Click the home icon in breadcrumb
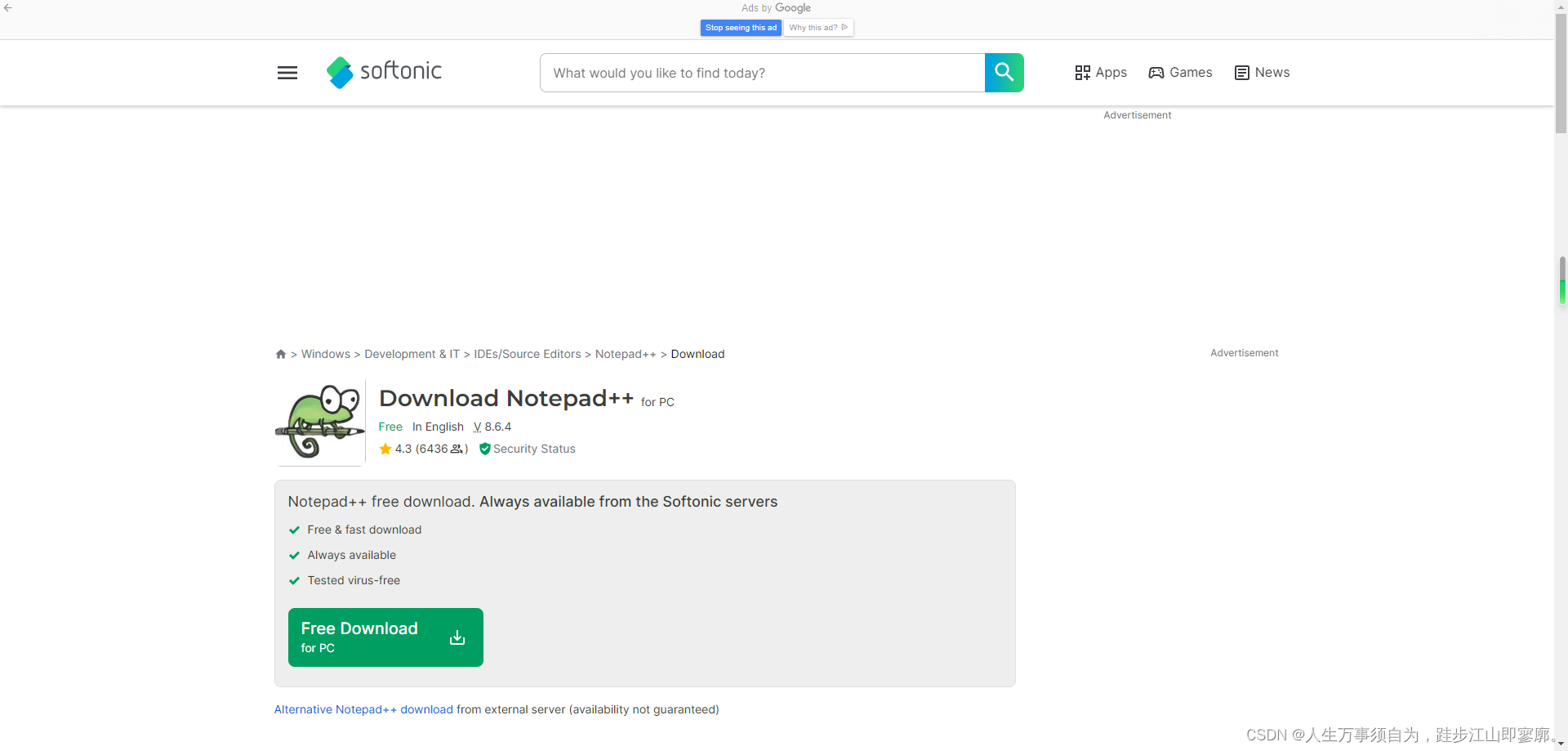Image resolution: width=1568 pixels, height=751 pixels. [x=281, y=354]
